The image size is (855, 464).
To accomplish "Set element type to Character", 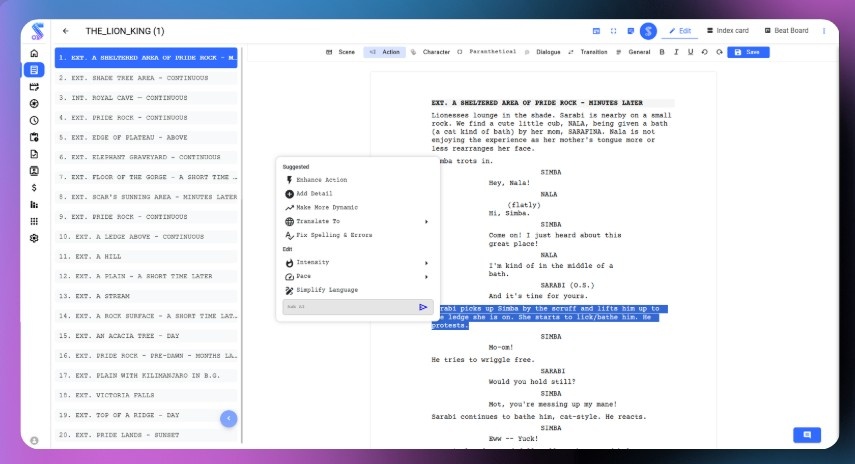I will (x=430, y=52).
